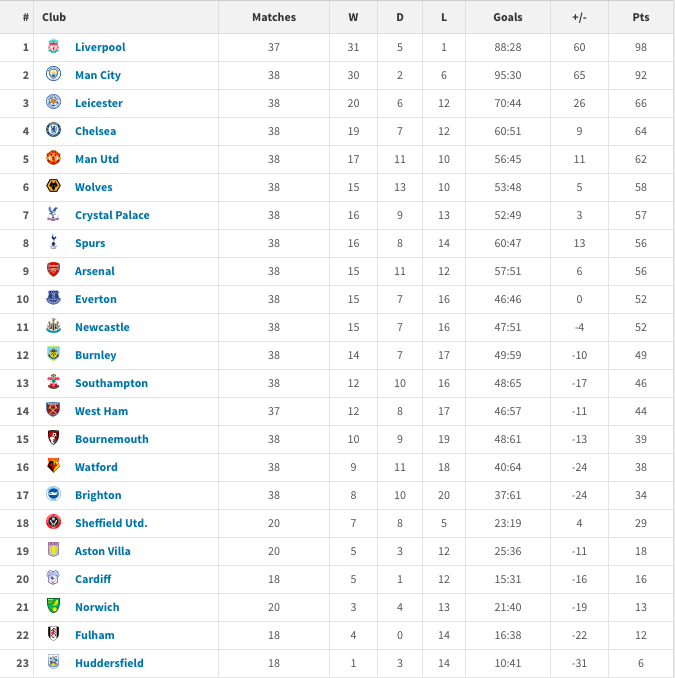Select the Huddersfield club name

[109, 663]
